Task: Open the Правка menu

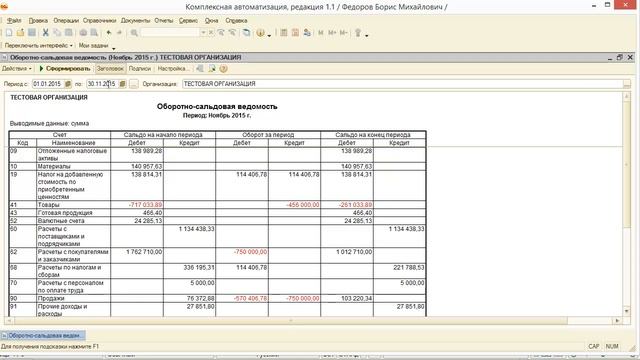Action: click(x=38, y=20)
